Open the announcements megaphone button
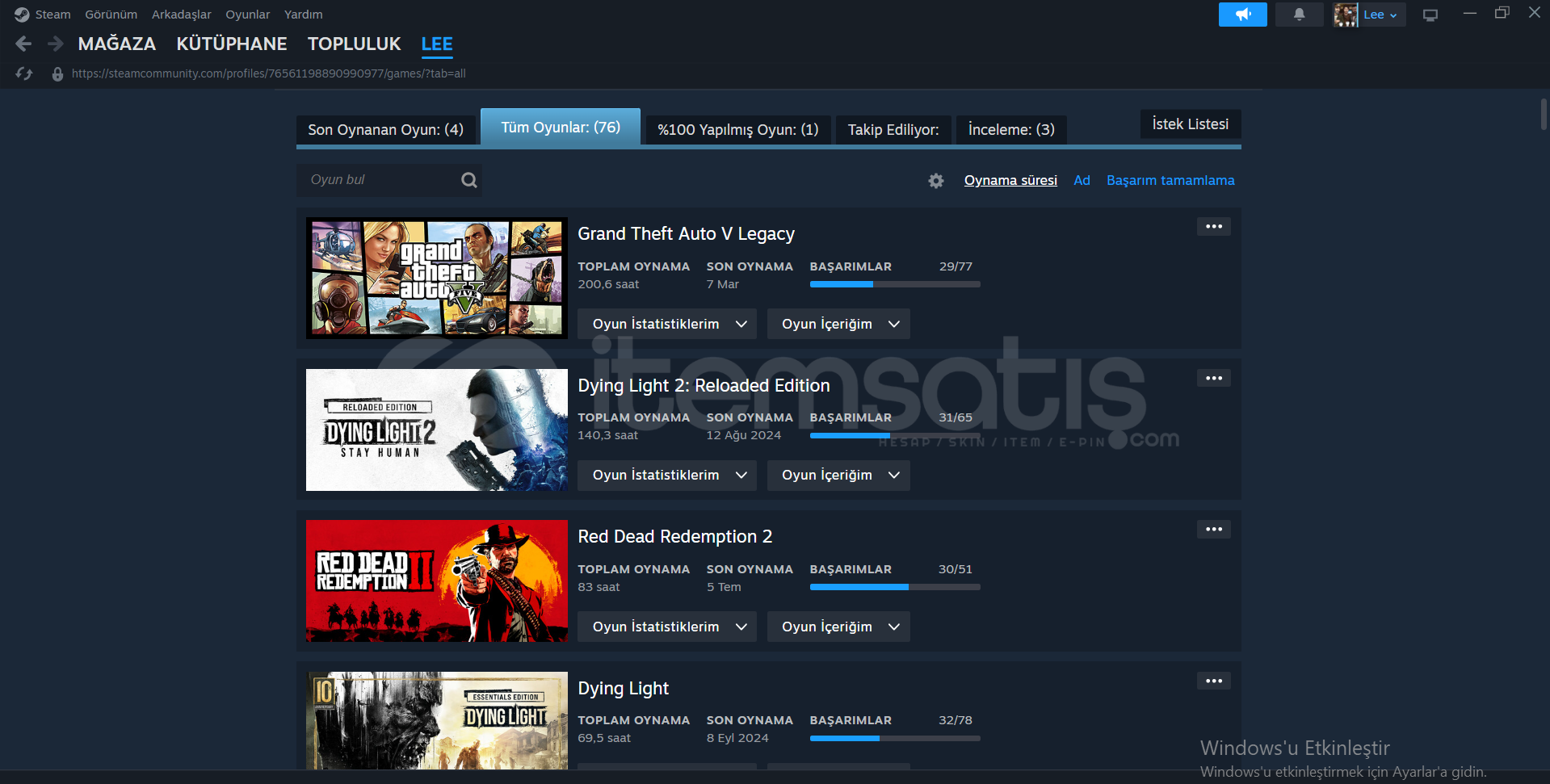 click(1243, 15)
